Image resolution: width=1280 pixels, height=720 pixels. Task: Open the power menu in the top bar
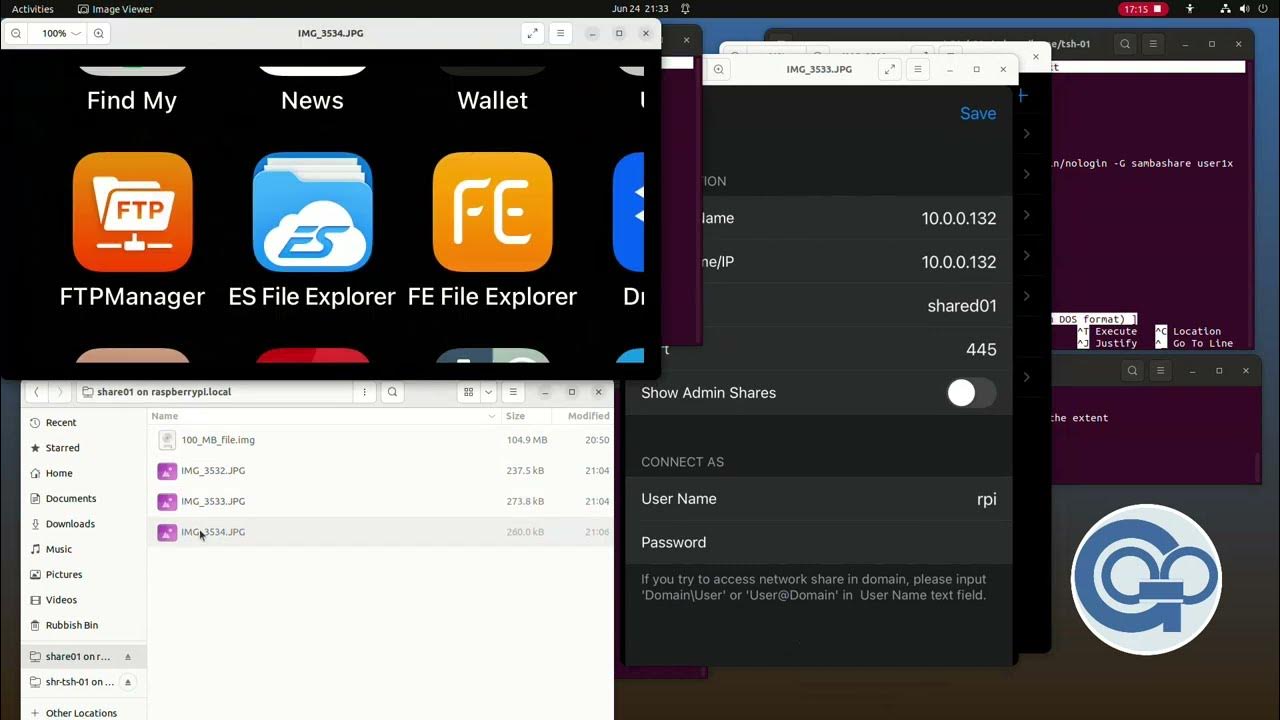point(1263,9)
